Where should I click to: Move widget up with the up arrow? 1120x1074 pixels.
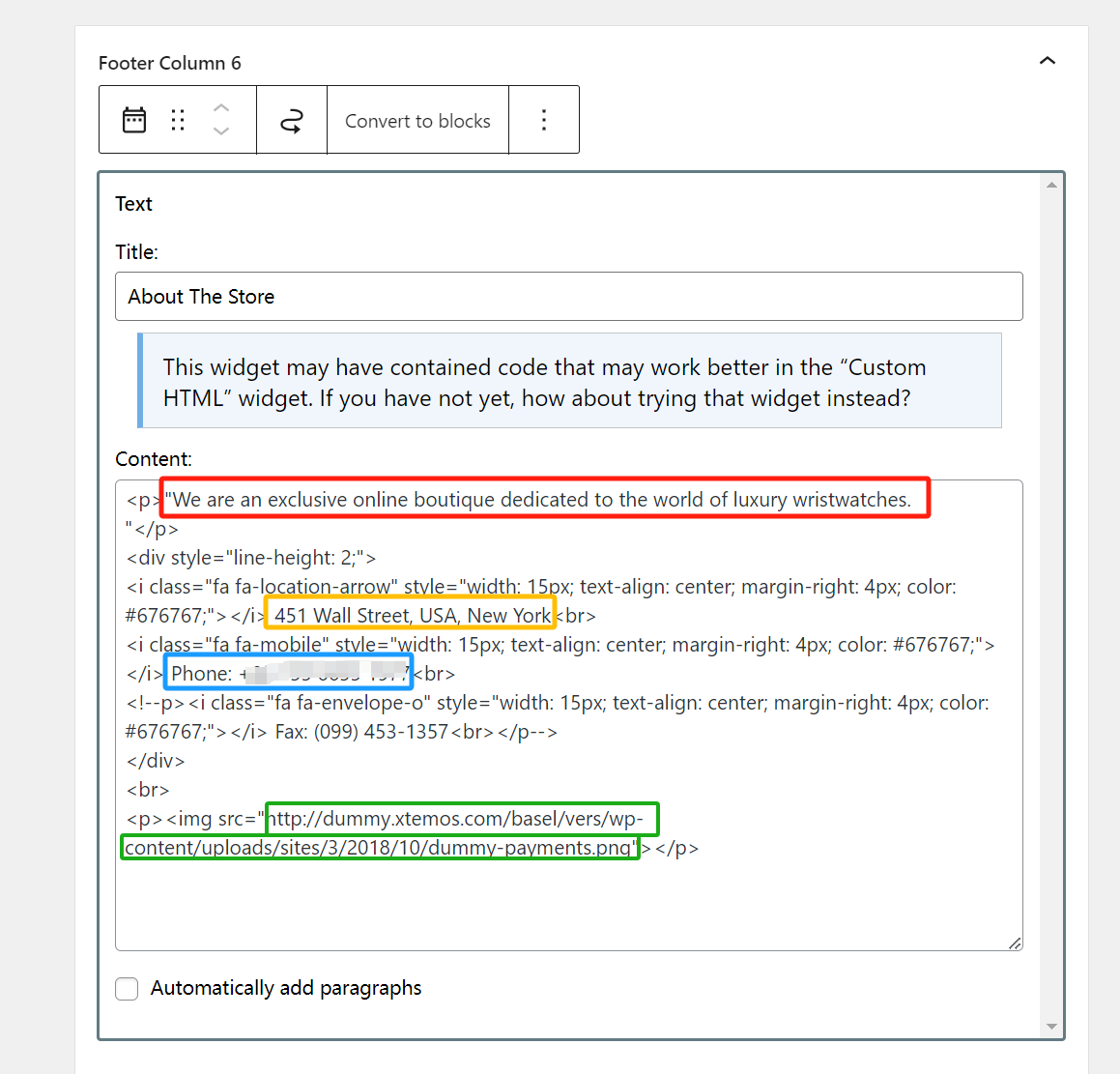pyautogui.click(x=221, y=108)
